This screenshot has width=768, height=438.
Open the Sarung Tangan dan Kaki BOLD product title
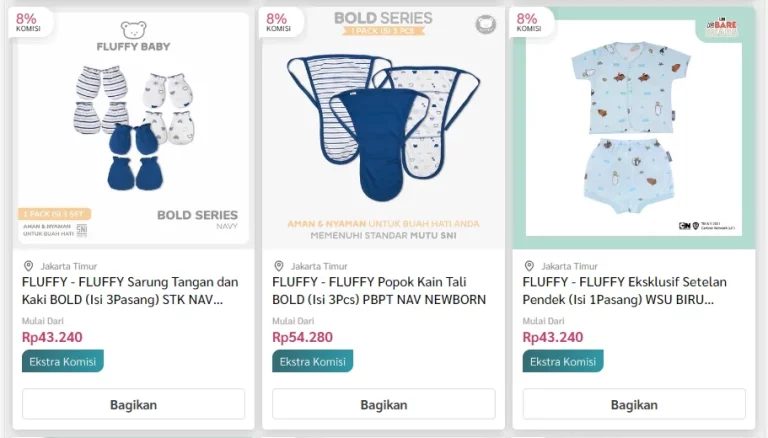pos(131,290)
